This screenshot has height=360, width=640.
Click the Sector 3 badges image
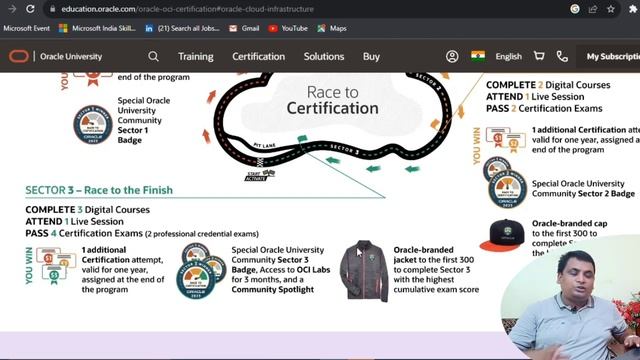[201, 270]
